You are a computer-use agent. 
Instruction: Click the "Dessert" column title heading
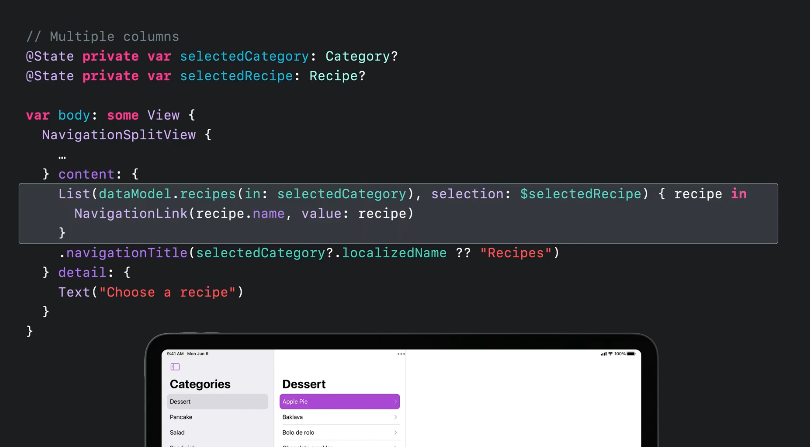tap(304, 384)
